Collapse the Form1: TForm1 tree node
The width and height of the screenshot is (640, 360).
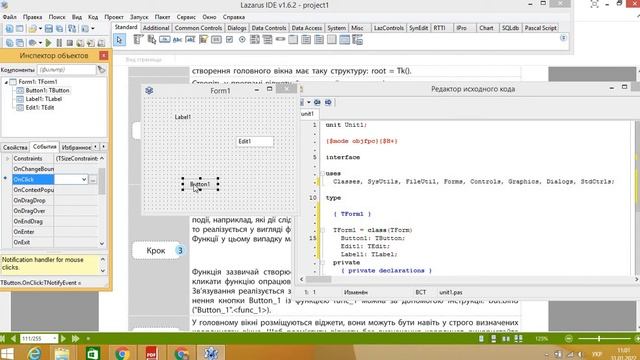pos(6,82)
